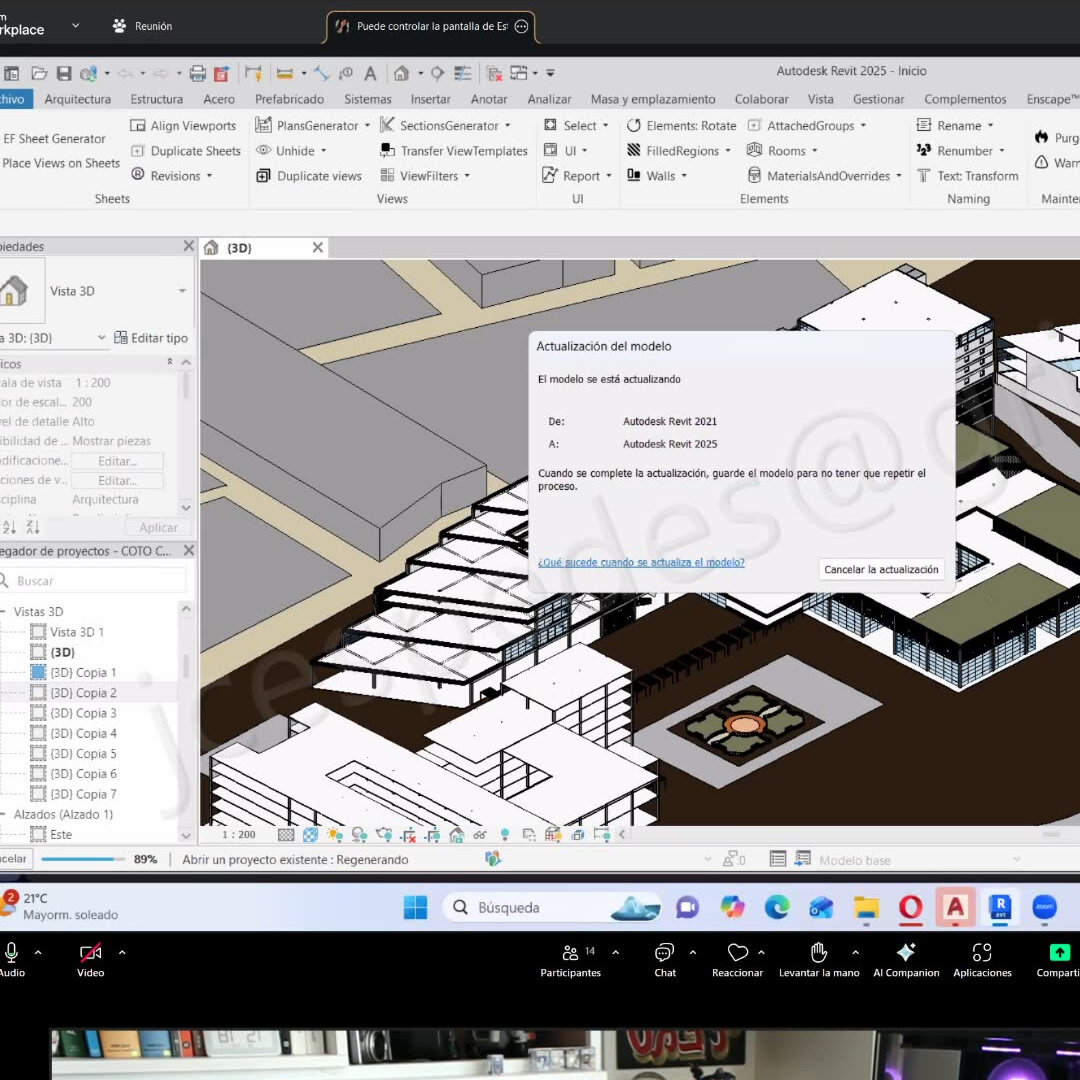The image size is (1080, 1080).
Task: Click the Thin Lines icon in quick access toolbar
Action: tap(463, 73)
